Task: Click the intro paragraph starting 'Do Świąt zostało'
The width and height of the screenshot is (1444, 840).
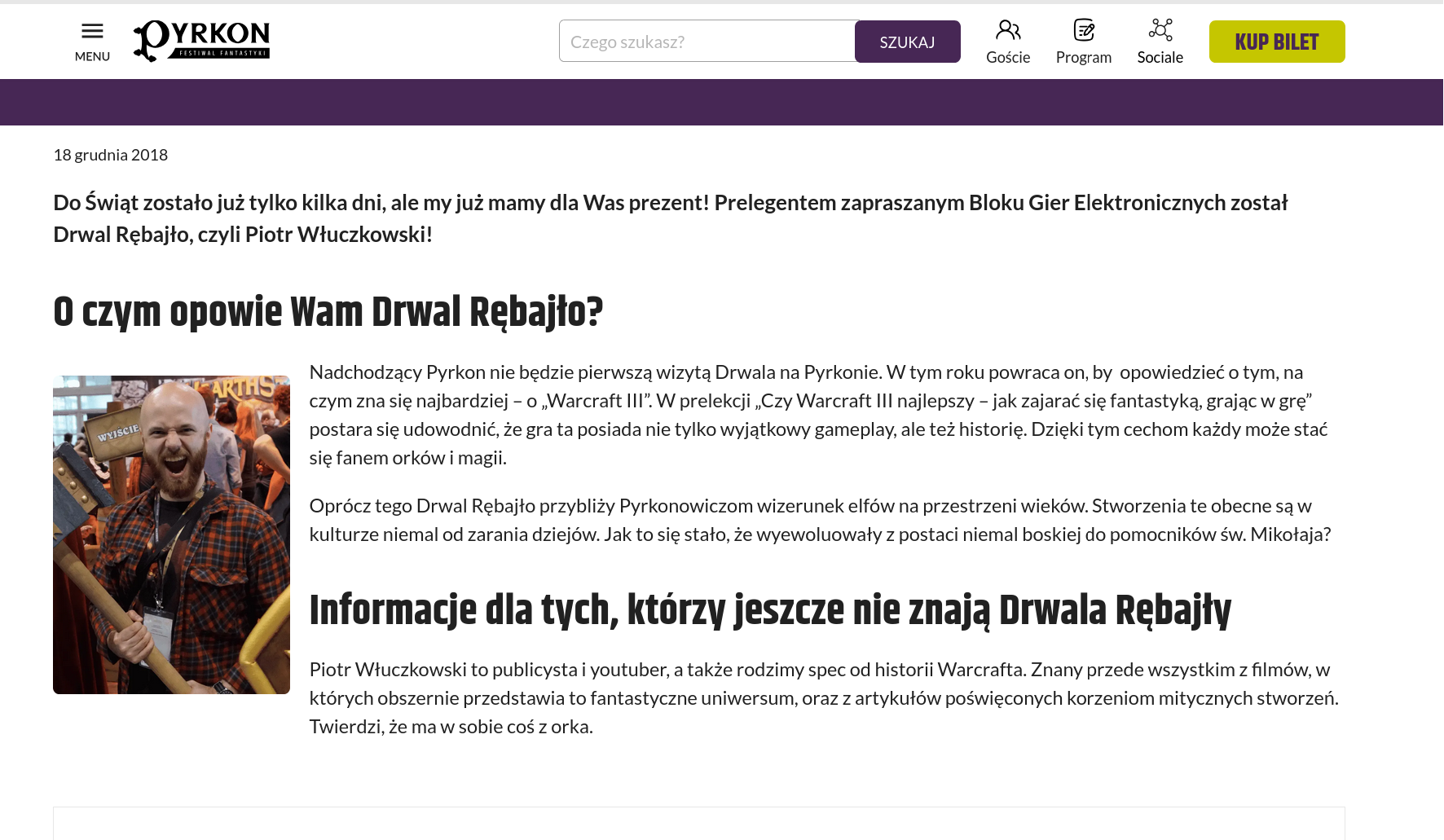Action: click(x=671, y=218)
